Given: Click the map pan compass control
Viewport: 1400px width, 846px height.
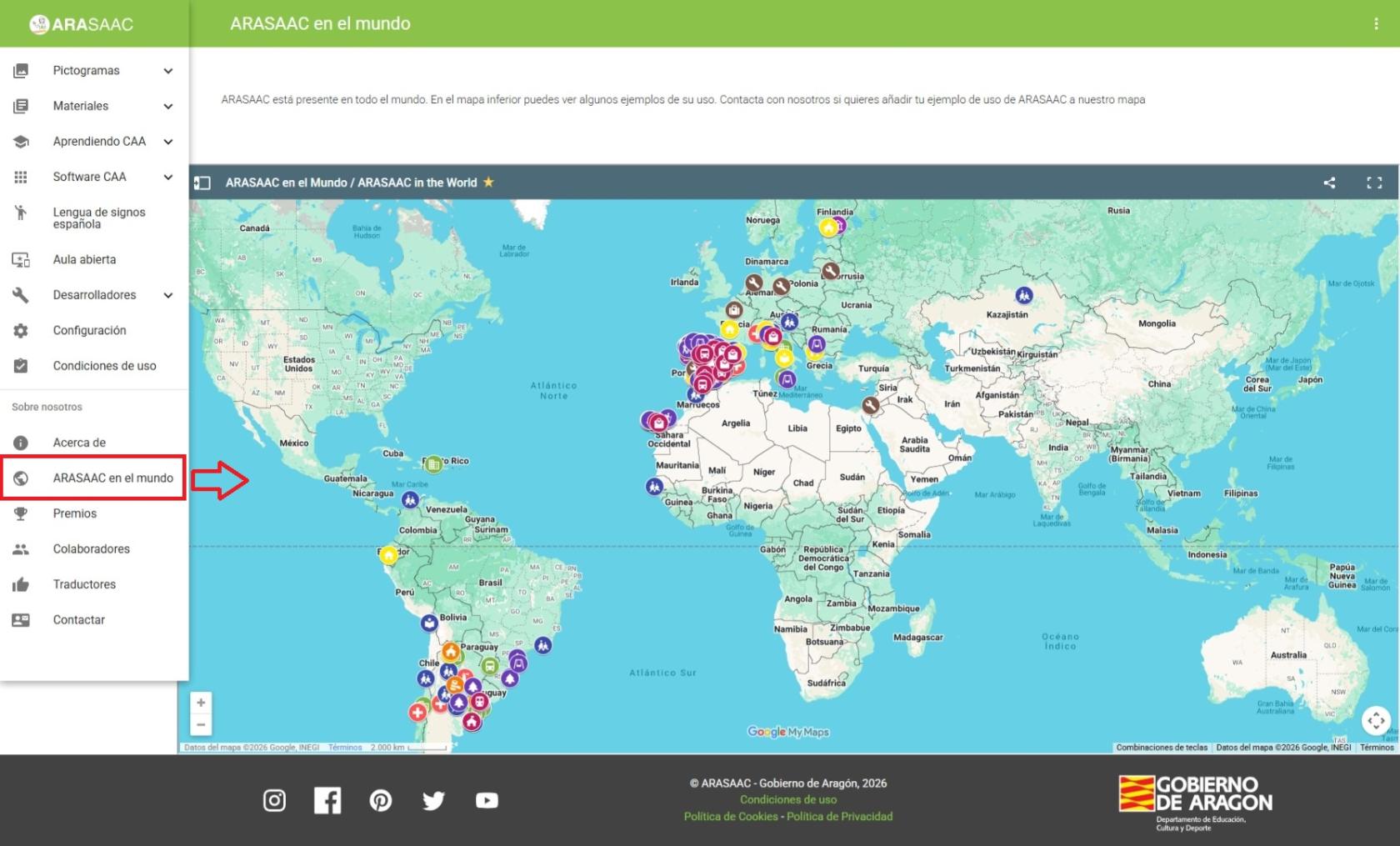Looking at the screenshot, I should tap(1376, 720).
